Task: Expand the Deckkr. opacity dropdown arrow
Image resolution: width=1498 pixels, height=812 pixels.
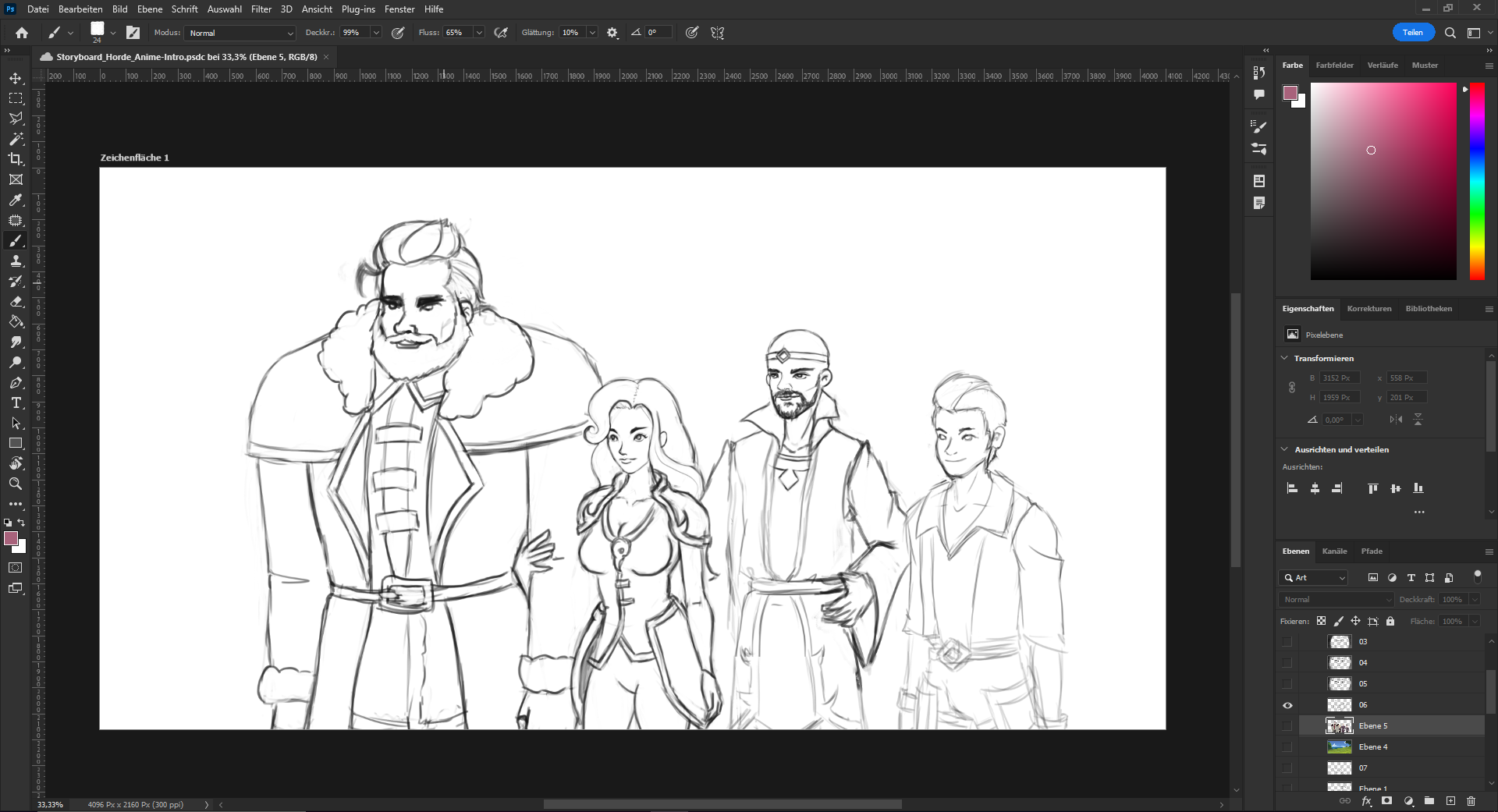Action: 376,33
